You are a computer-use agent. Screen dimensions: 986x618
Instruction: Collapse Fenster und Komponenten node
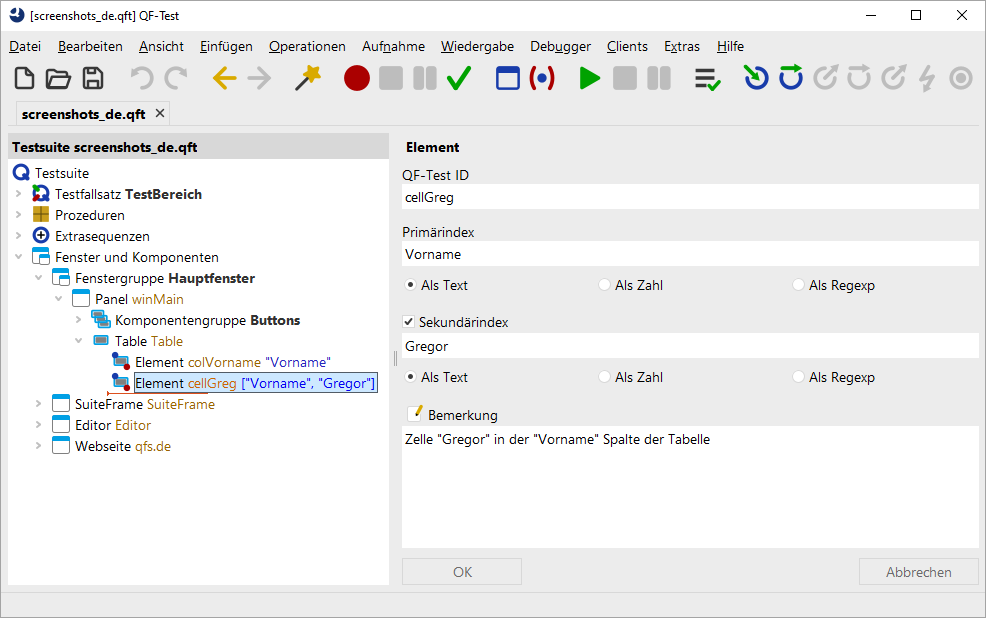18,257
